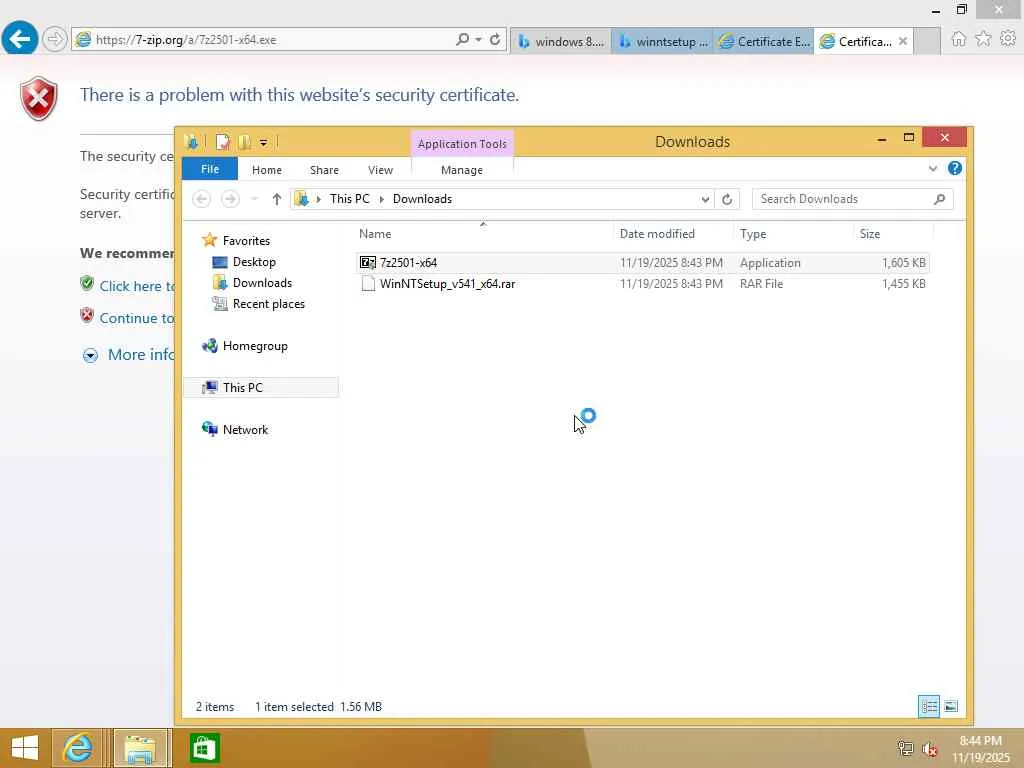Image resolution: width=1024 pixels, height=768 pixels.
Task: Select Downloads in navigation pane
Action: 262,283
